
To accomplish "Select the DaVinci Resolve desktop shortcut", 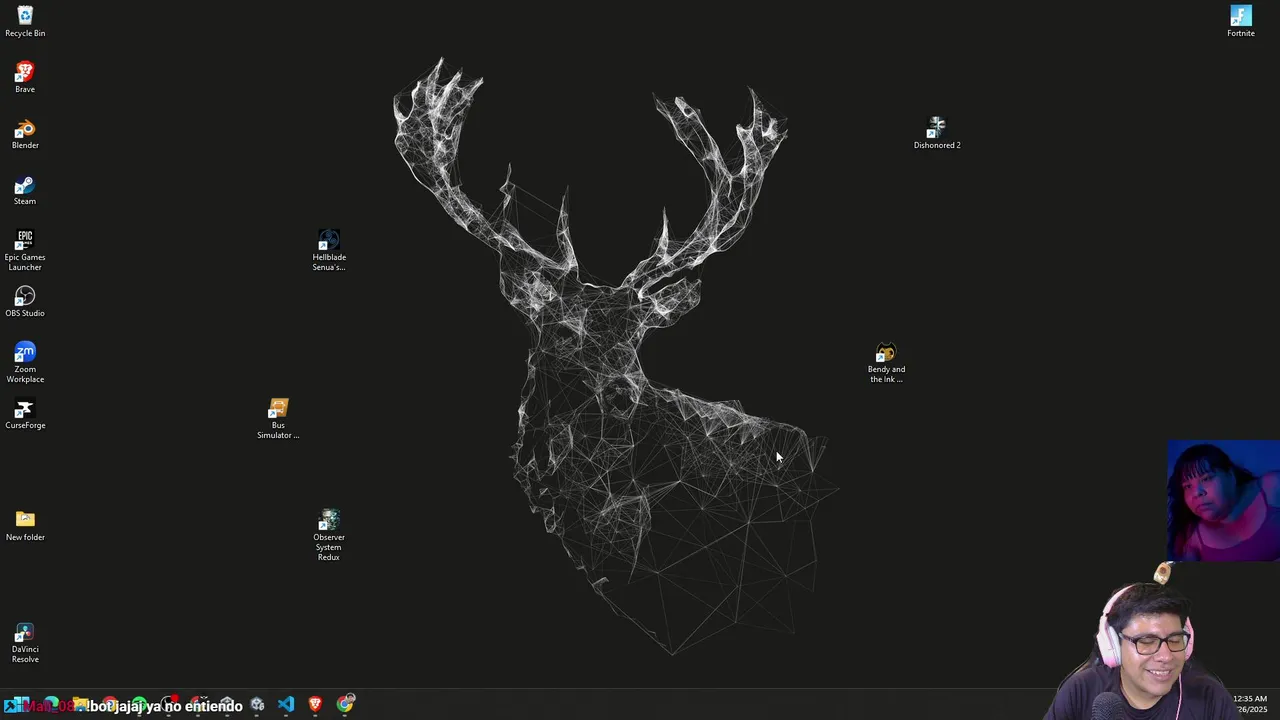I will 25,642.
